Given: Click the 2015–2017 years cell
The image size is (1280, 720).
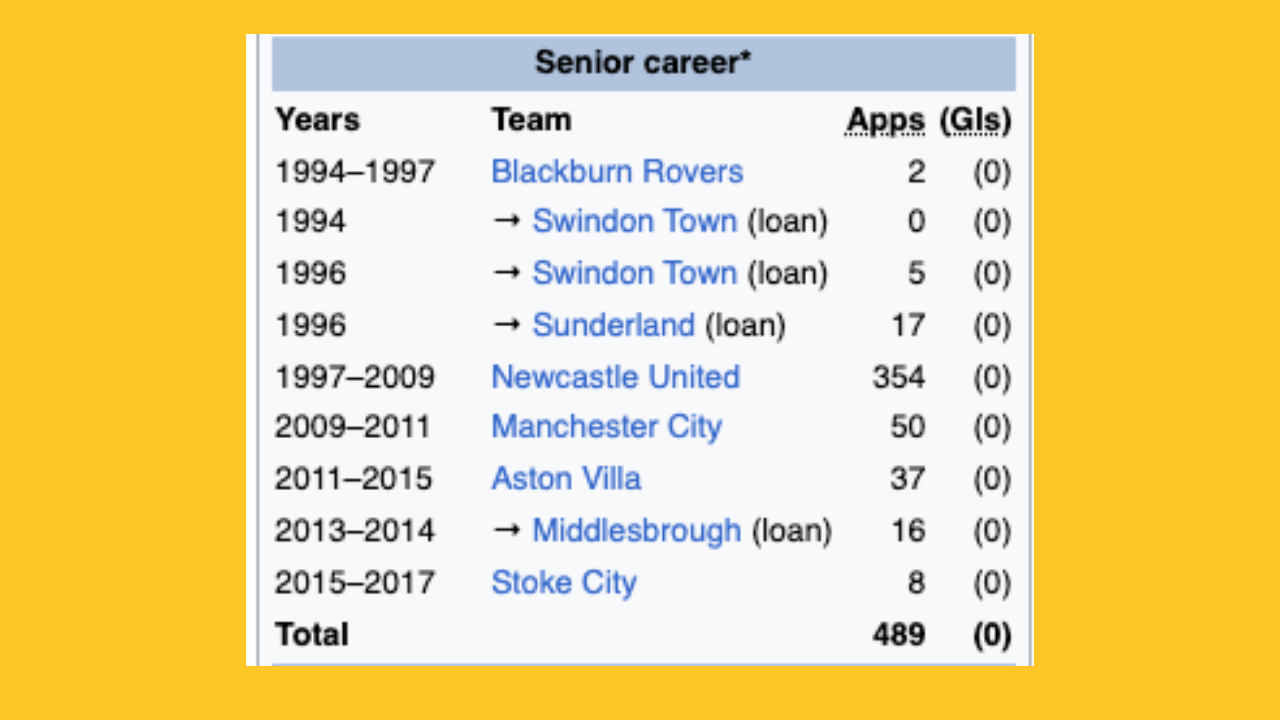Looking at the screenshot, I should (x=355, y=582).
